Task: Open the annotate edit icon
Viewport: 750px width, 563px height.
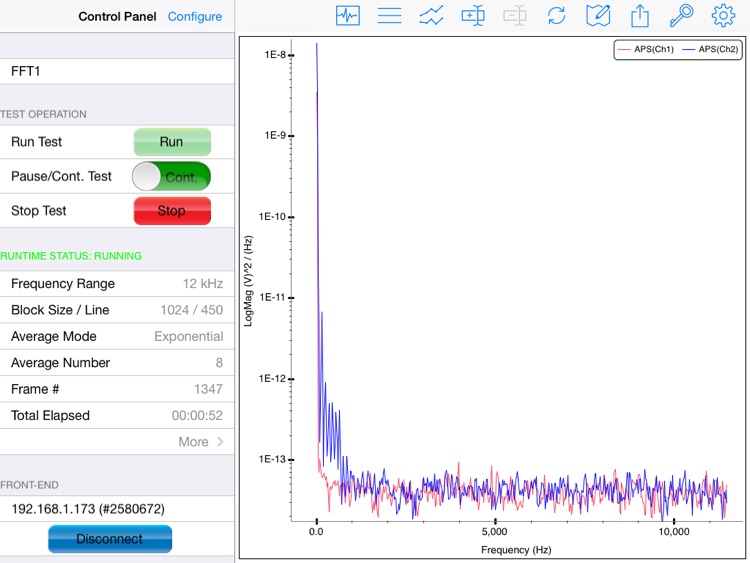Action: pyautogui.click(x=598, y=15)
